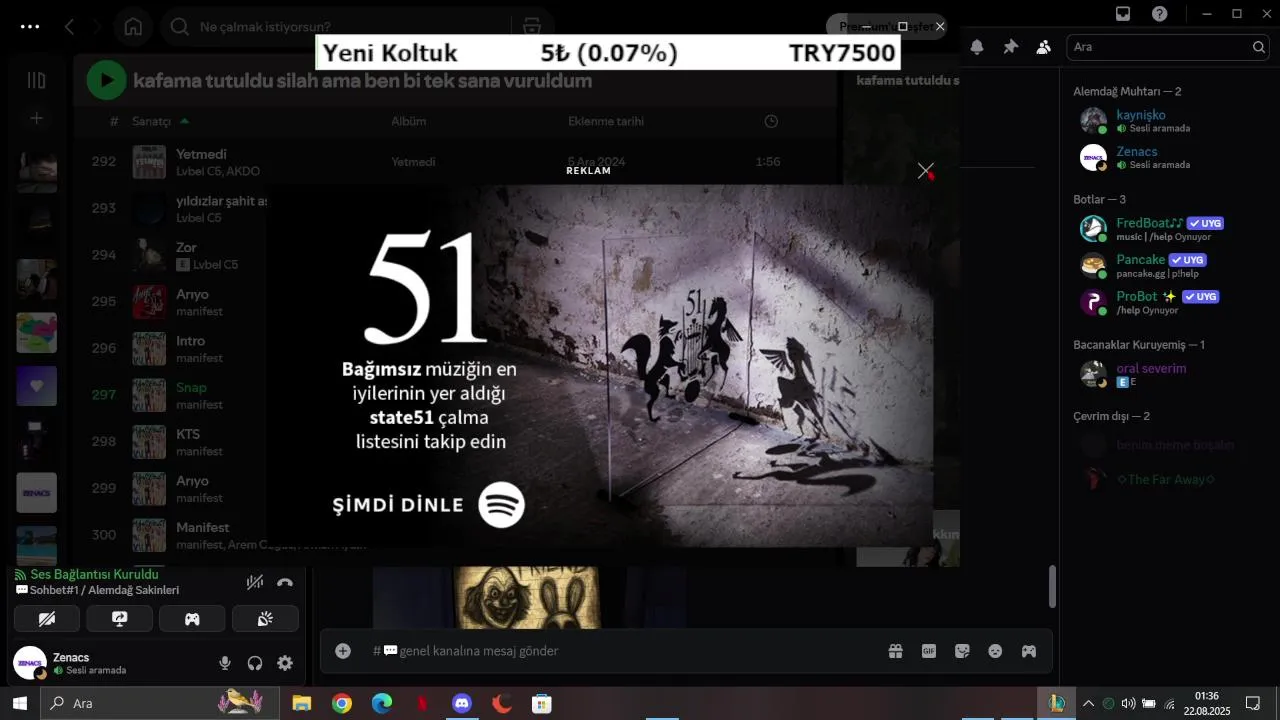1280x720 pixels.
Task: Click Sanatçı column header sort arrow
Action: click(184, 121)
